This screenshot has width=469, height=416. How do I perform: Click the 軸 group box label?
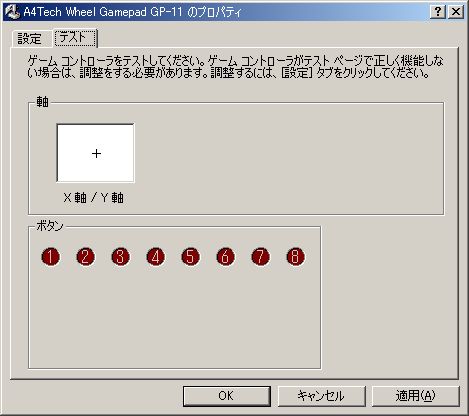(x=42, y=102)
